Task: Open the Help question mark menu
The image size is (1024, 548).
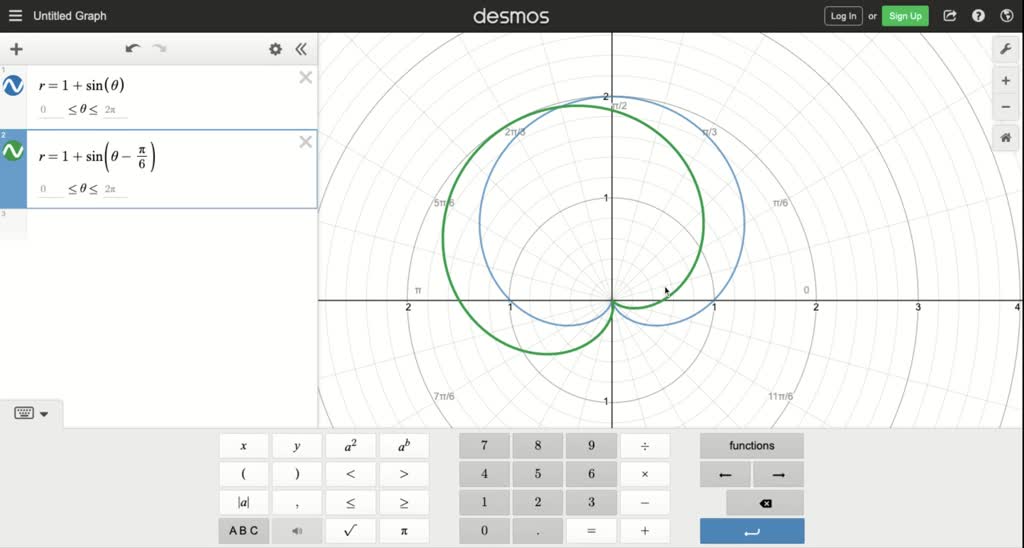Action: [x=978, y=16]
